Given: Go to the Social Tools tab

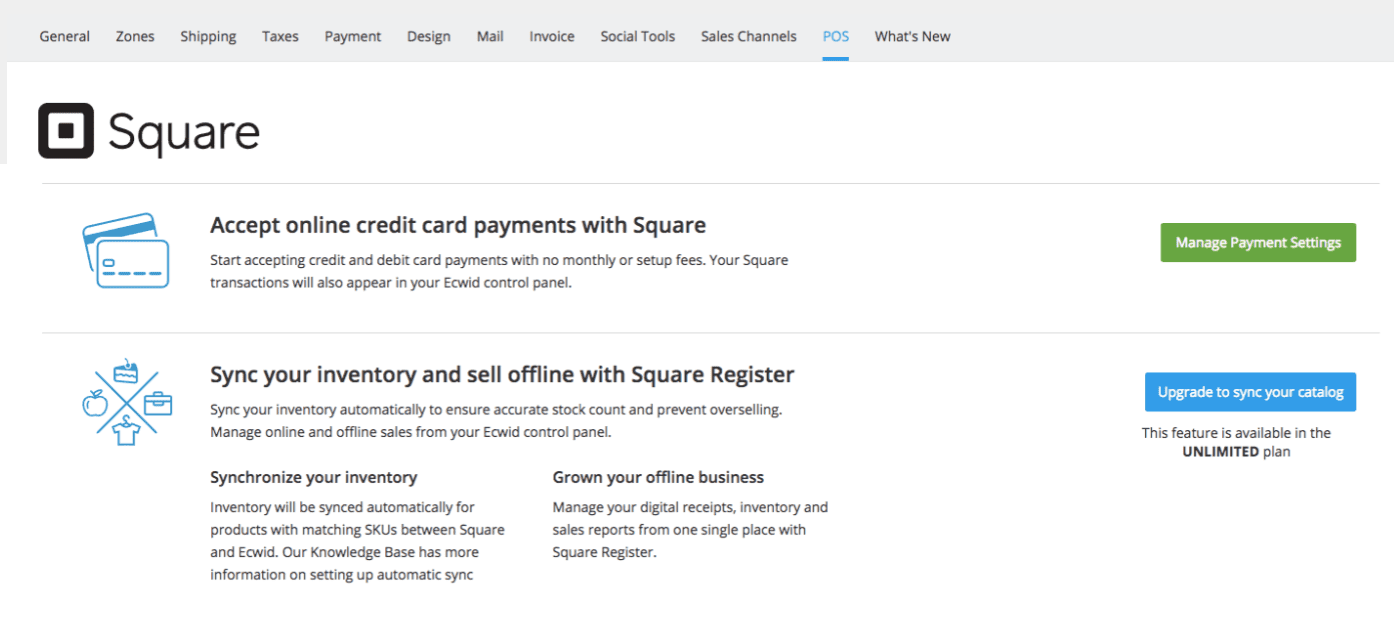Looking at the screenshot, I should pos(638,36).
